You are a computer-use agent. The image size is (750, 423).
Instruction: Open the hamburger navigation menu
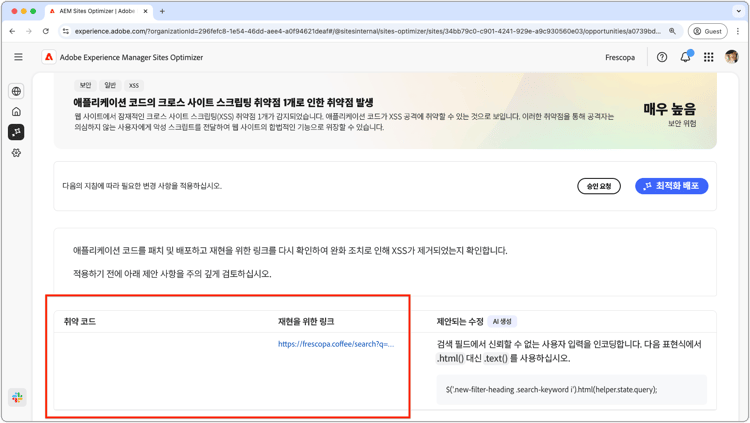pos(18,57)
